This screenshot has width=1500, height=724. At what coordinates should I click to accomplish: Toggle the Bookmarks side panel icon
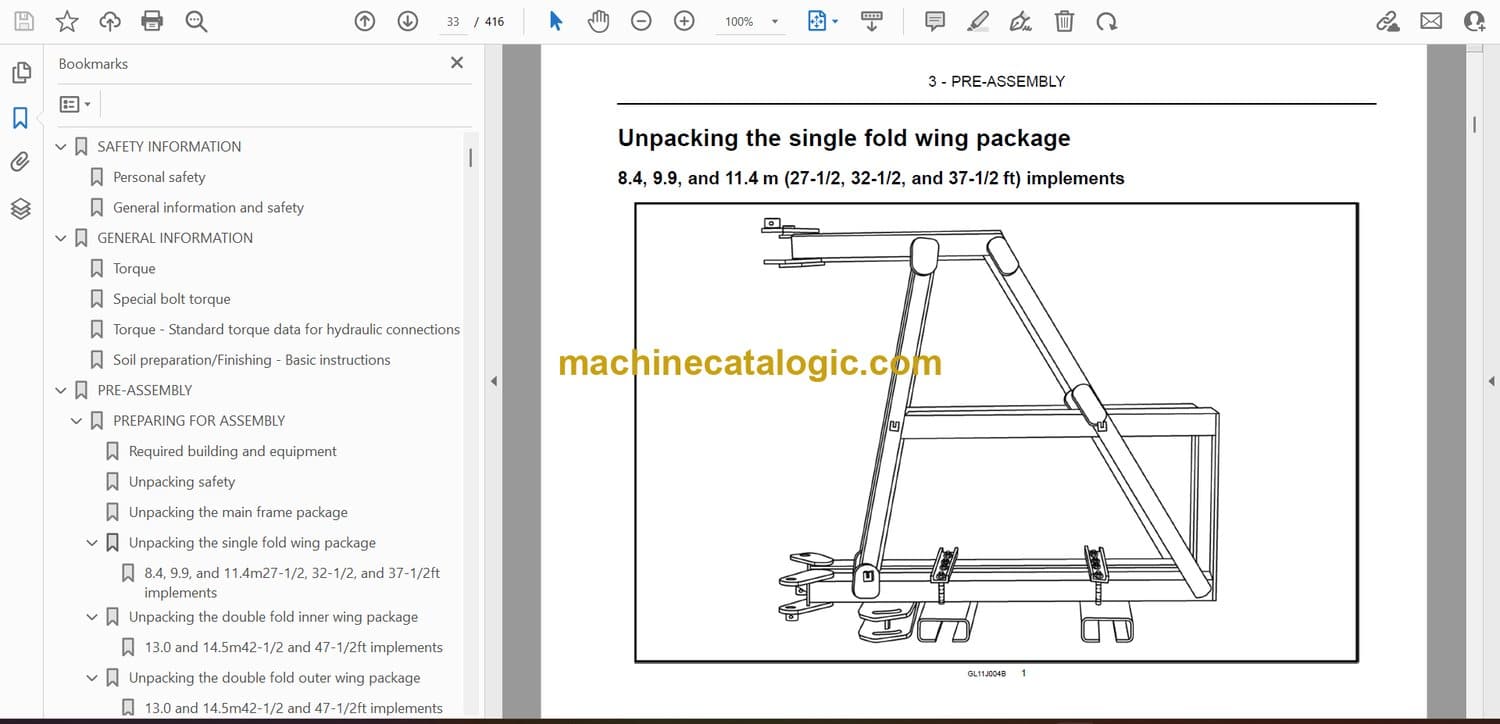[20, 118]
